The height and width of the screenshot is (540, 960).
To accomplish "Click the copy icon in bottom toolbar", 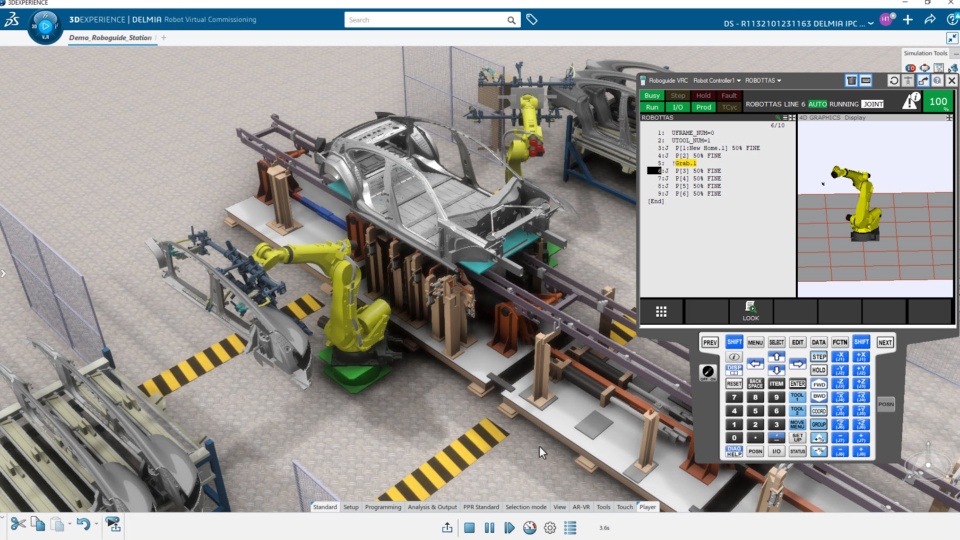I will [38, 524].
